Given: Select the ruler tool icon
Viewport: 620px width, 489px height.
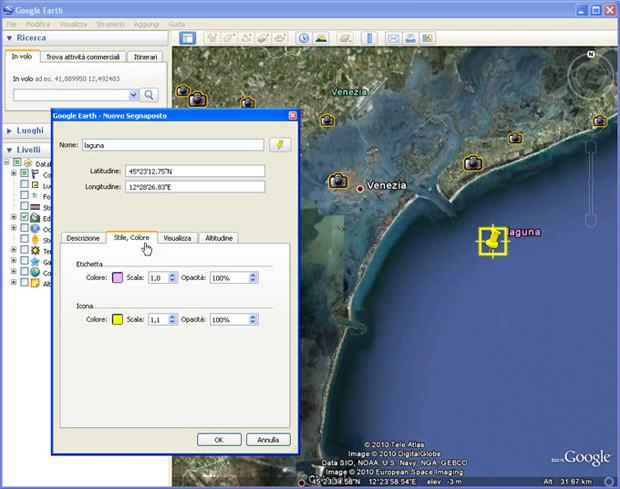Looking at the screenshot, I should pos(369,38).
